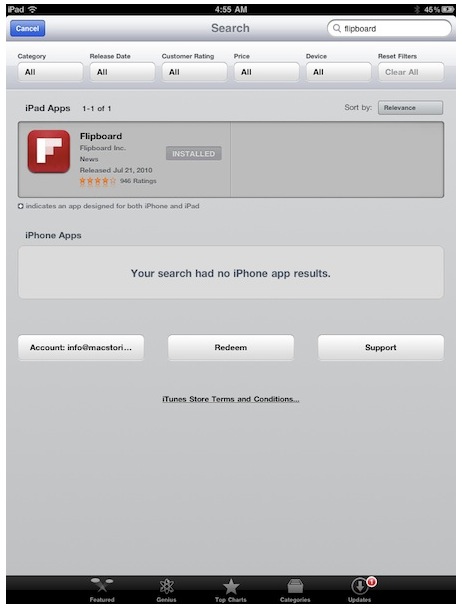Focus the flipboard search field

389,28
